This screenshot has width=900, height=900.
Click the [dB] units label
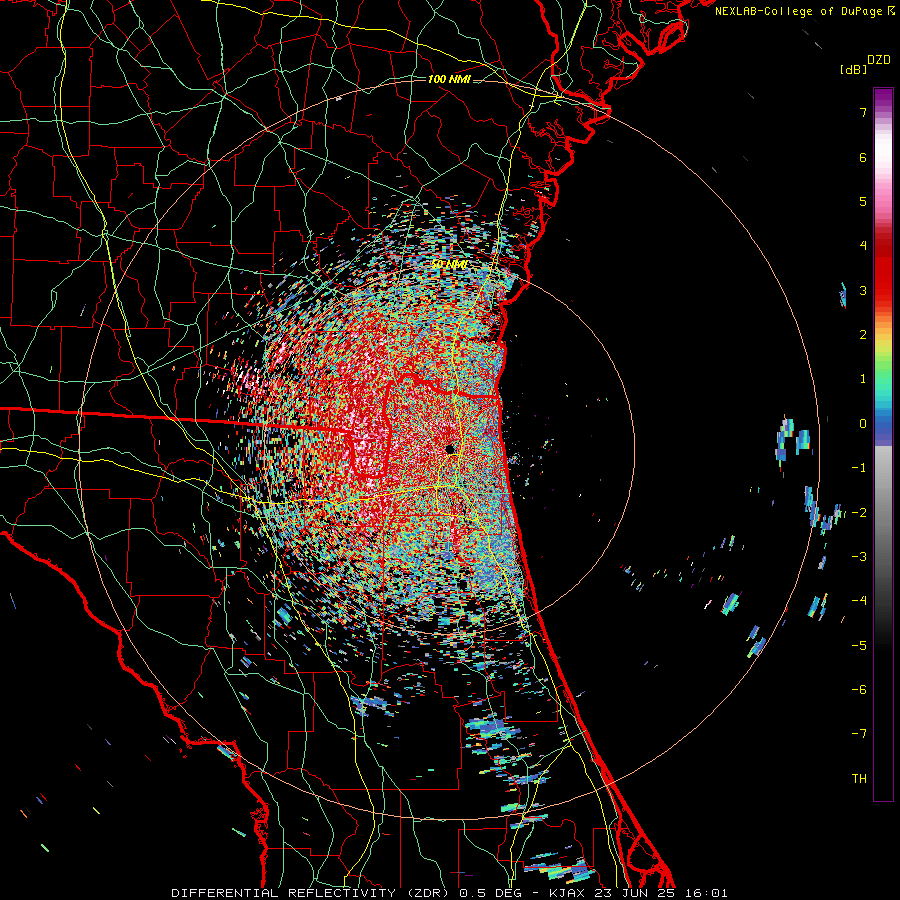854,69
